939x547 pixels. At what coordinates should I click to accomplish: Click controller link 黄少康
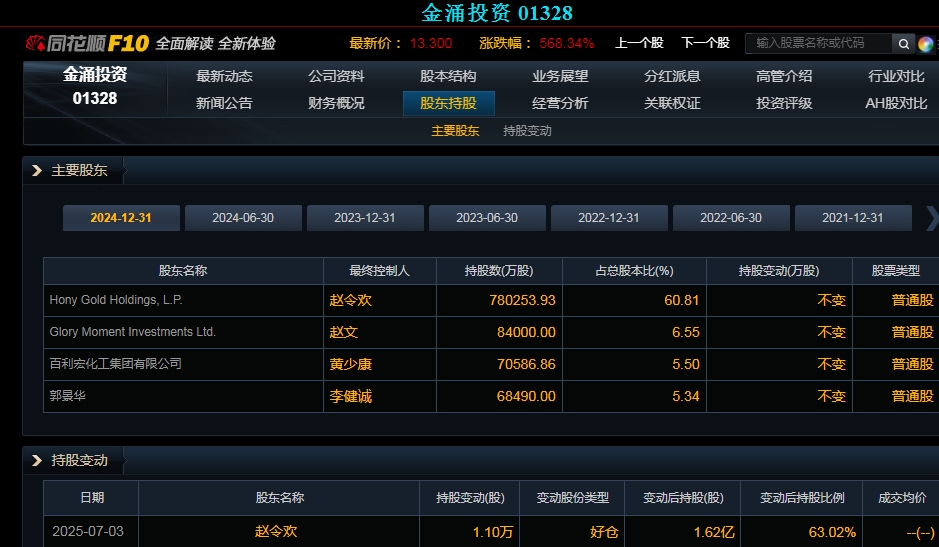(350, 364)
